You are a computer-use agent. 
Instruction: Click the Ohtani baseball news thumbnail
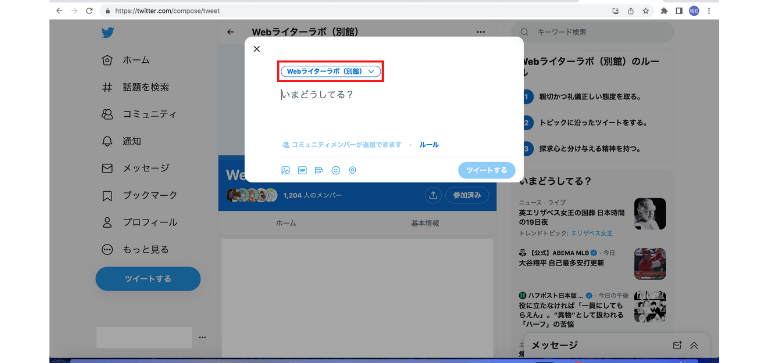click(x=649, y=264)
